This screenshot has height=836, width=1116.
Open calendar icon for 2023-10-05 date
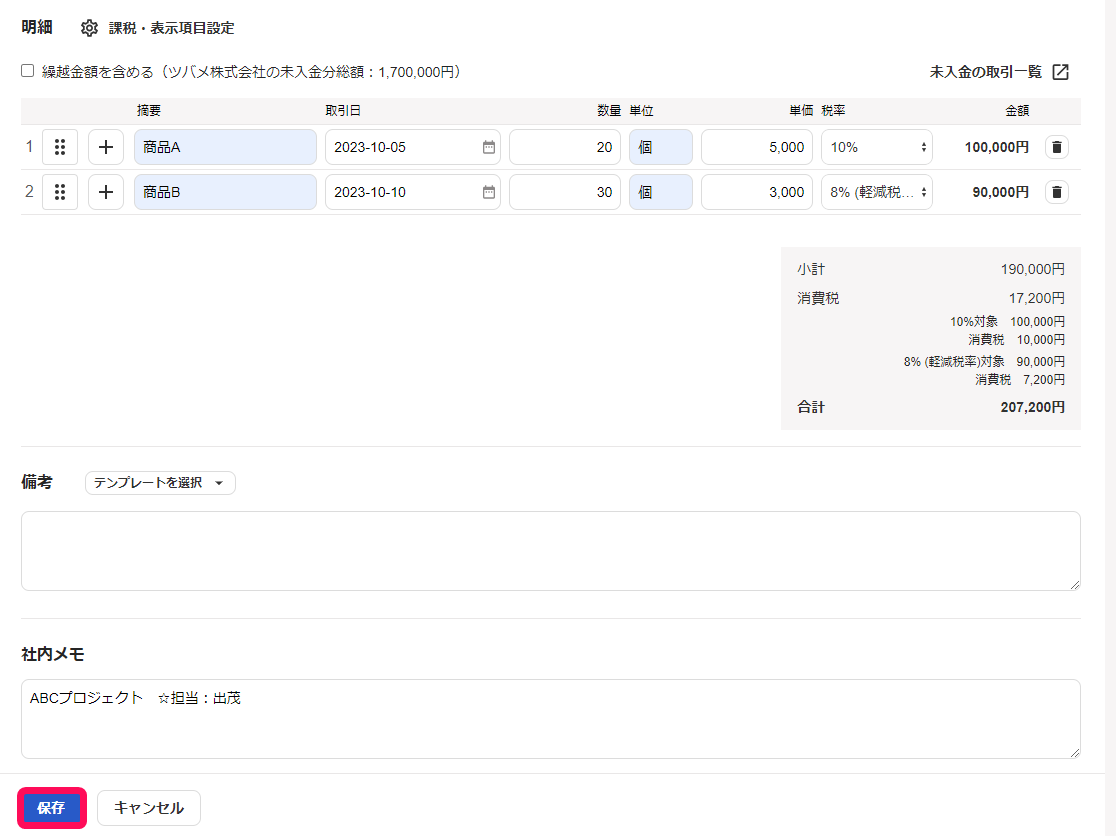click(x=489, y=147)
